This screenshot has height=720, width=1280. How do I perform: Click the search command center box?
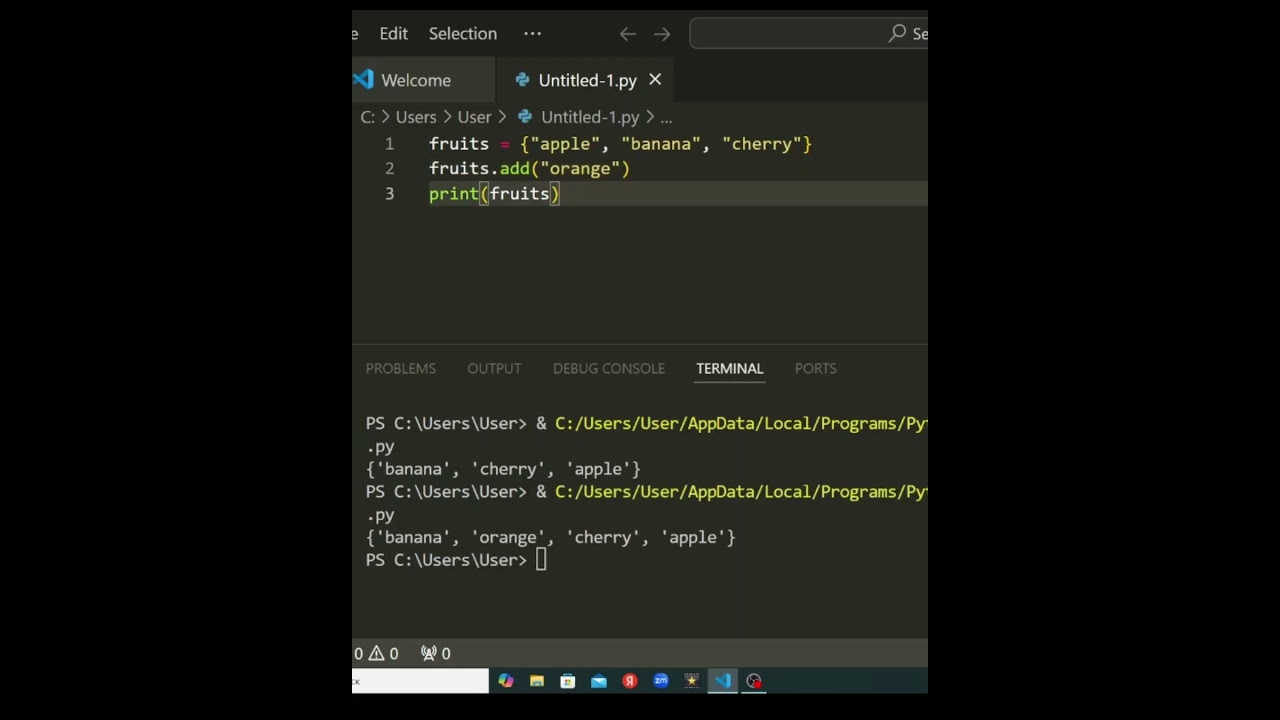pos(808,34)
